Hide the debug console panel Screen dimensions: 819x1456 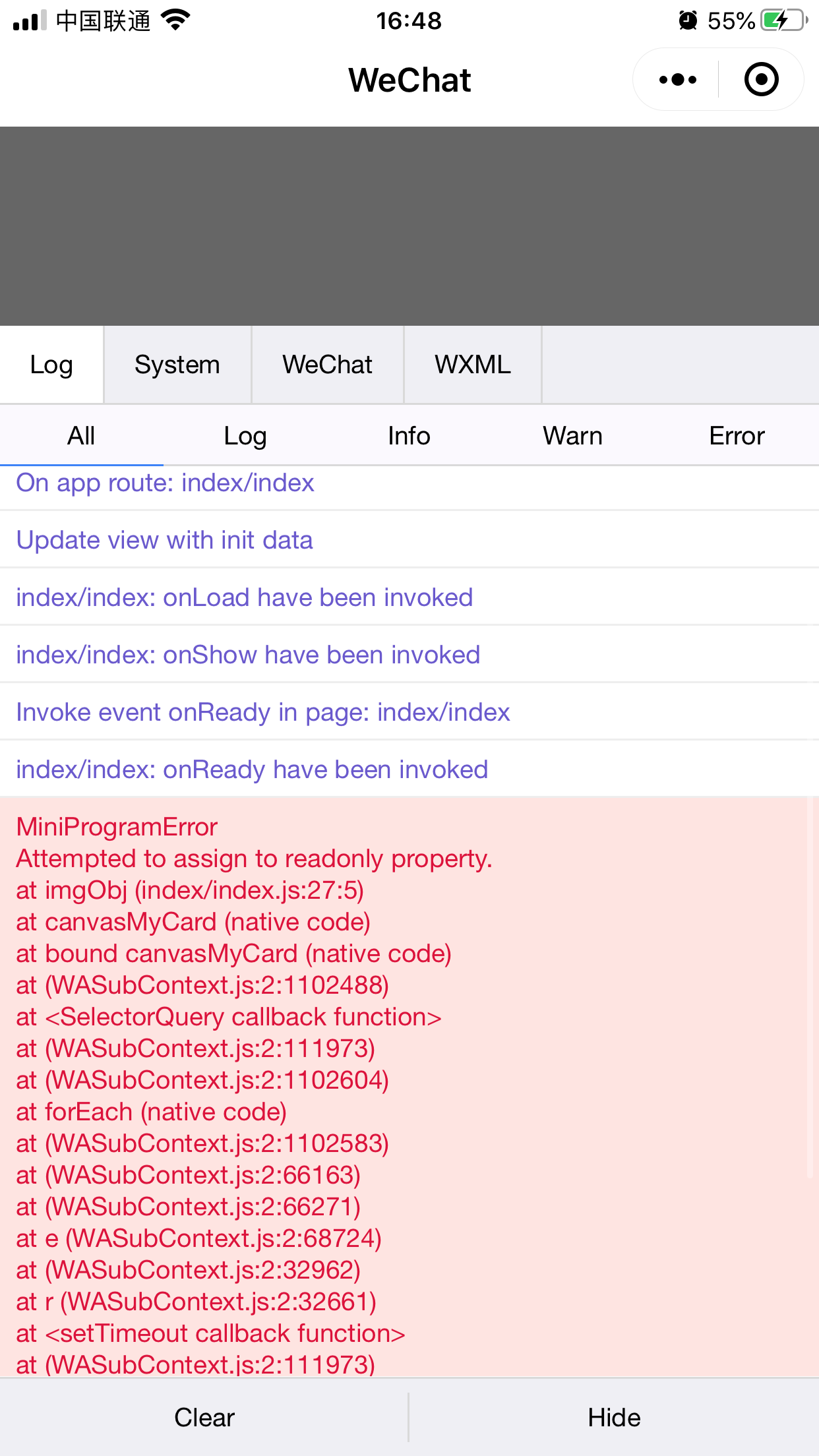(x=614, y=1417)
